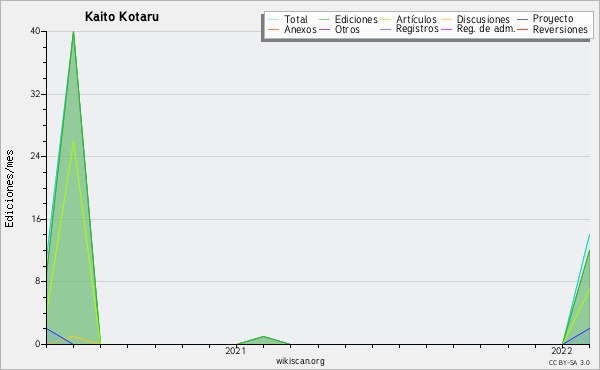
Task: Click the Reg. de adm. legend label
Action: (486, 29)
